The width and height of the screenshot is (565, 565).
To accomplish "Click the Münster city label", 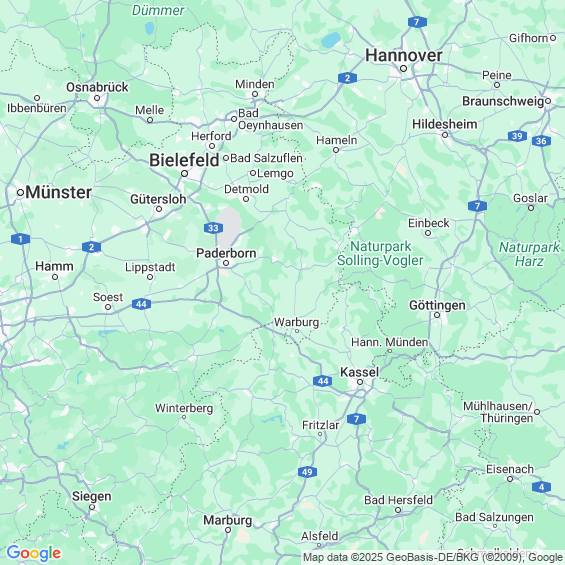I will [x=58, y=192].
